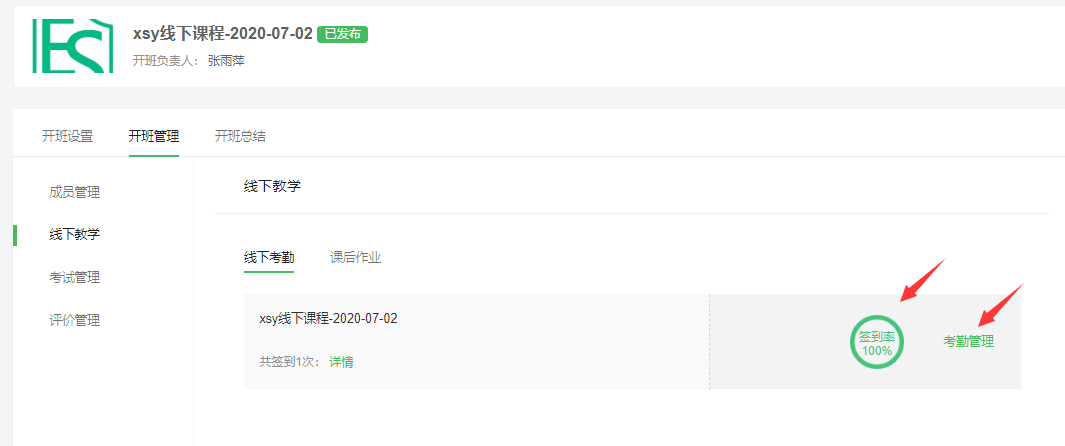Viewport: 1065px width, 446px height.
Task: Click the manager name 张雨萍
Action: tap(226, 61)
